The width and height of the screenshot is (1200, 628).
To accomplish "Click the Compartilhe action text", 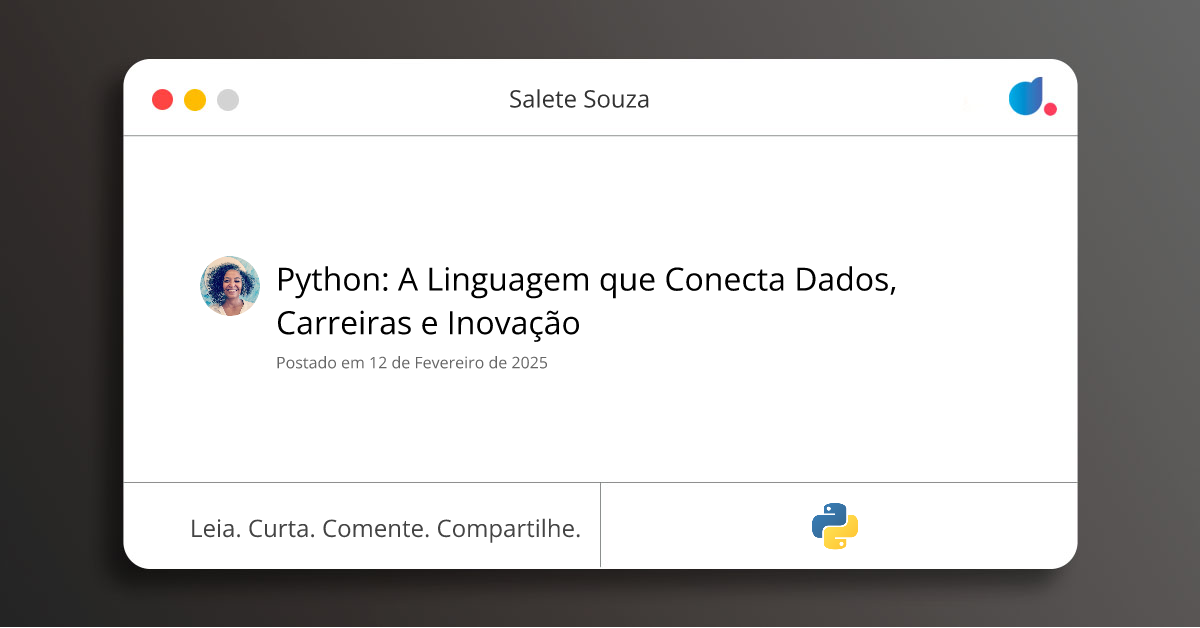I will 510,528.
